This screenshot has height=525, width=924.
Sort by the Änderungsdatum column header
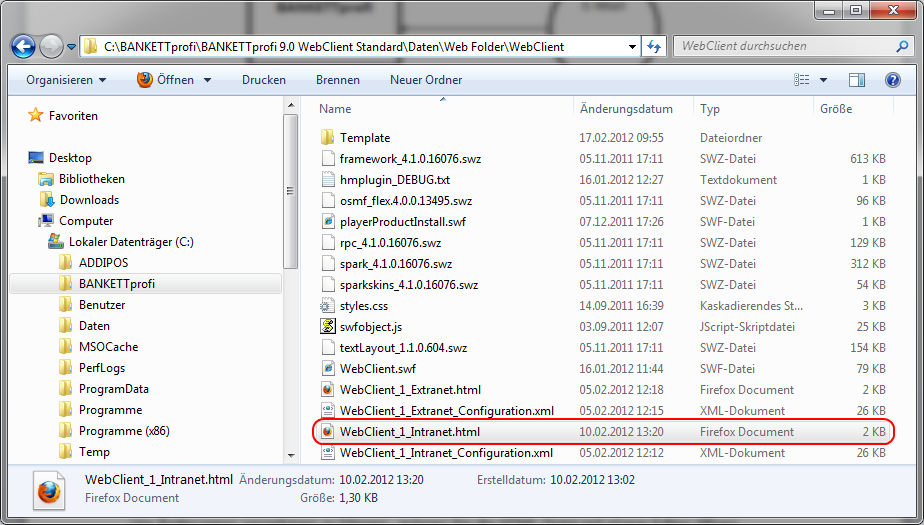pyautogui.click(x=626, y=109)
